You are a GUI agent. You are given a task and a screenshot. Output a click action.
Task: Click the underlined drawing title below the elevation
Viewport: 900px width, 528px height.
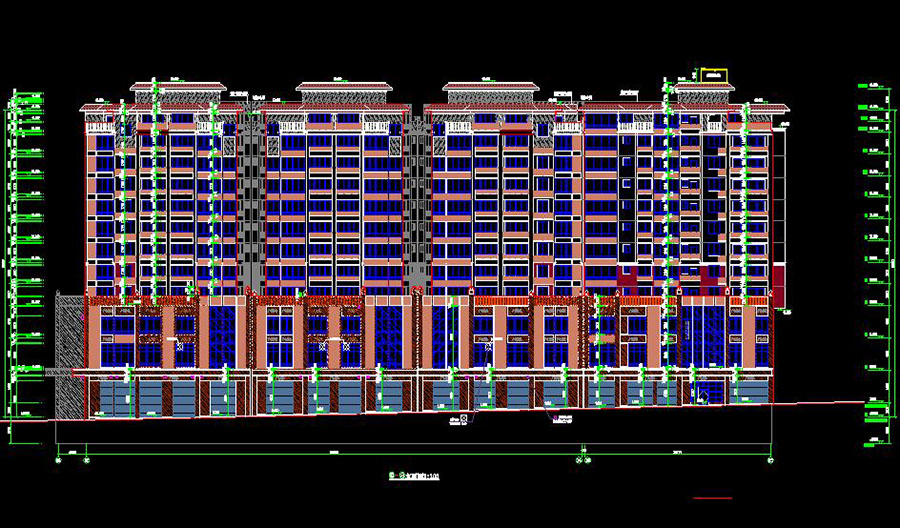[414, 476]
